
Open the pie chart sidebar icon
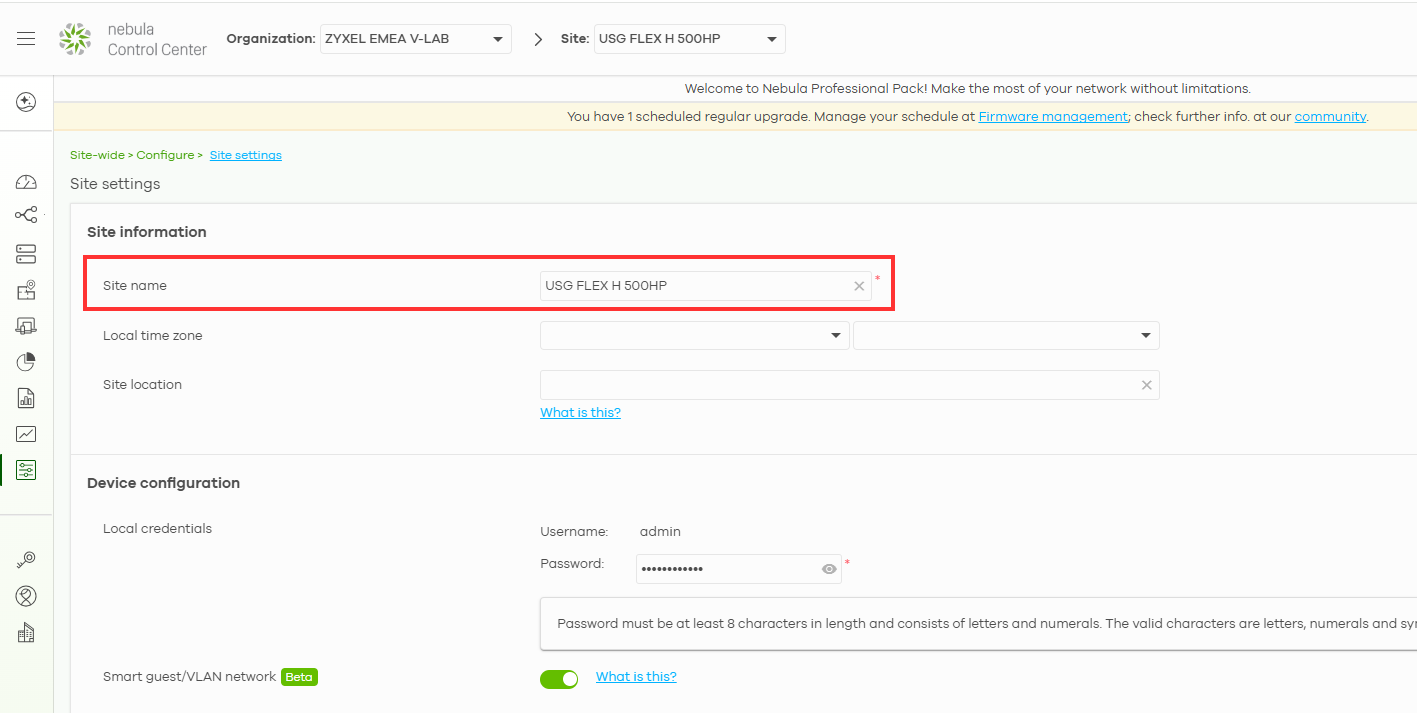pos(26,362)
